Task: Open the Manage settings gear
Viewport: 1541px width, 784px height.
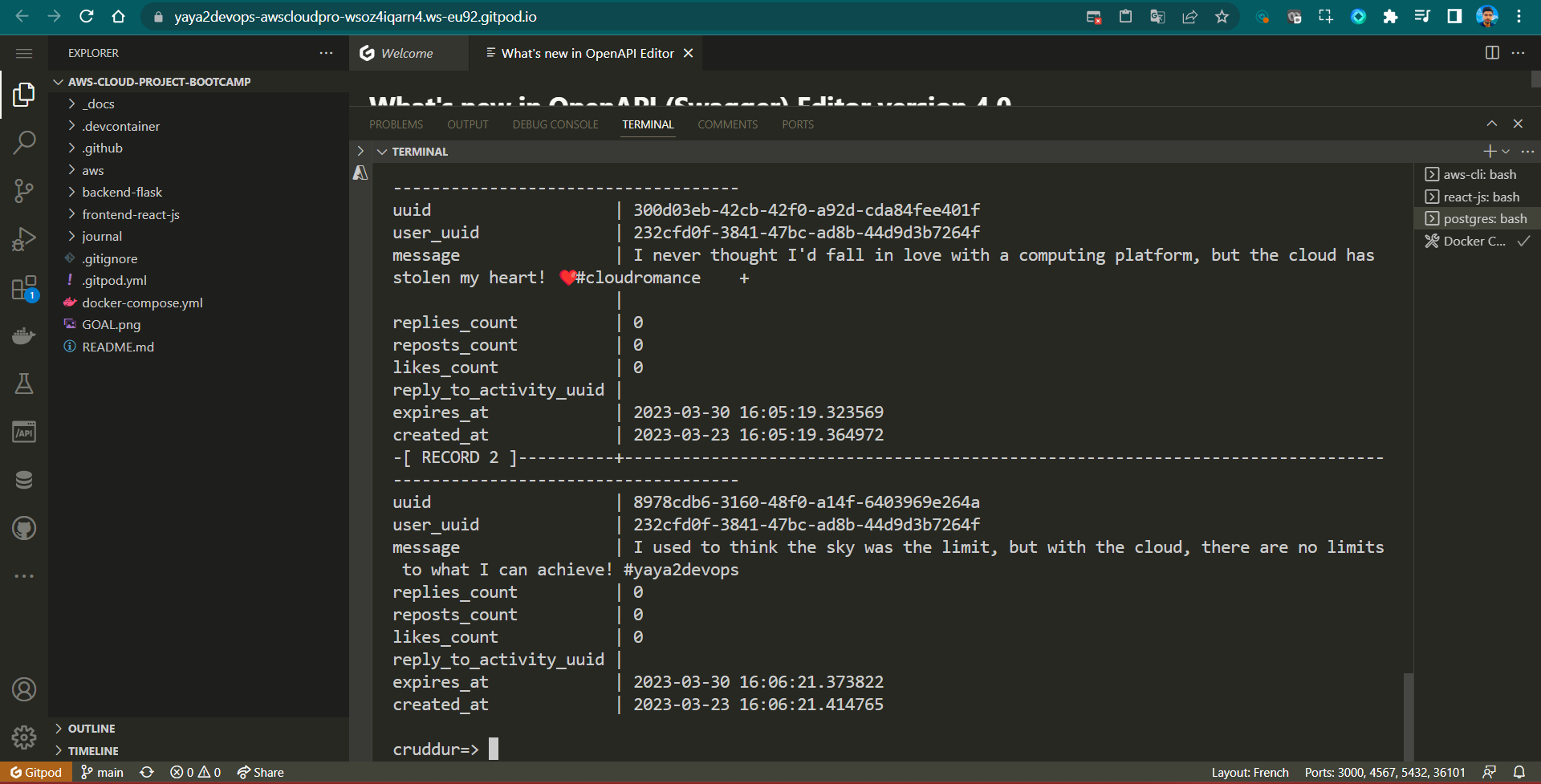Action: click(x=24, y=737)
